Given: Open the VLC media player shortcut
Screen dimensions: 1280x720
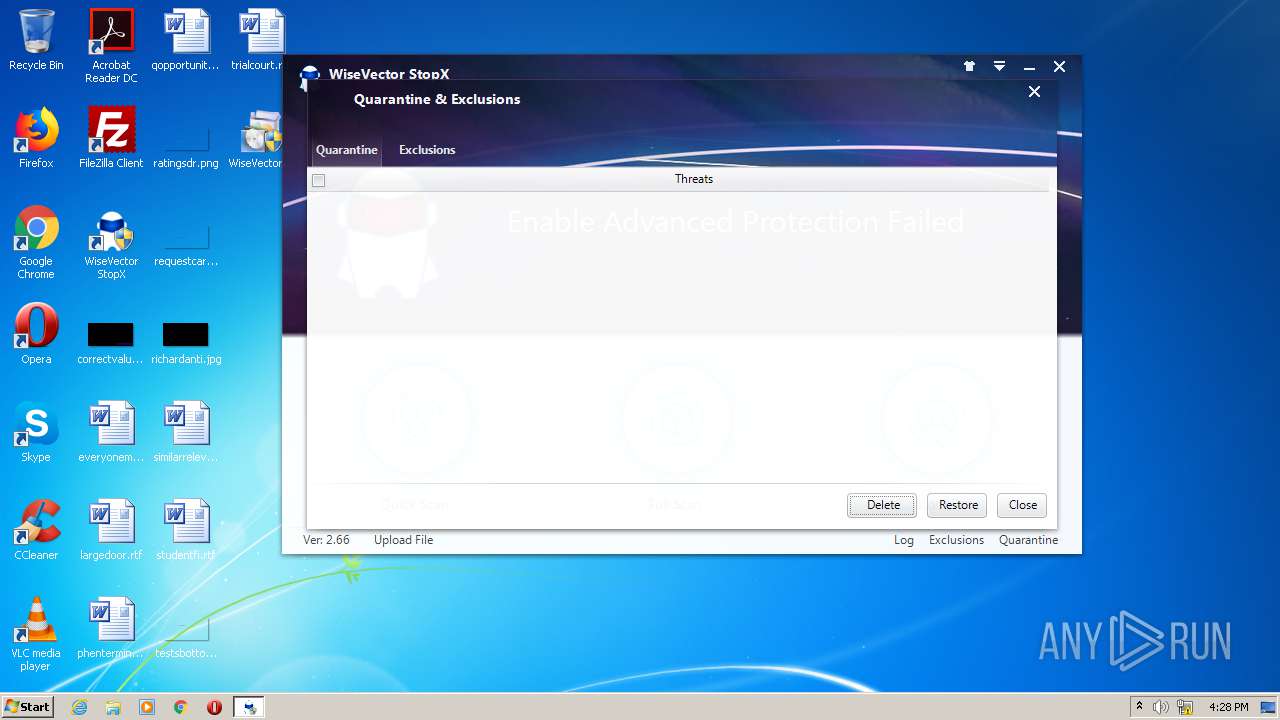Looking at the screenshot, I should tap(36, 634).
